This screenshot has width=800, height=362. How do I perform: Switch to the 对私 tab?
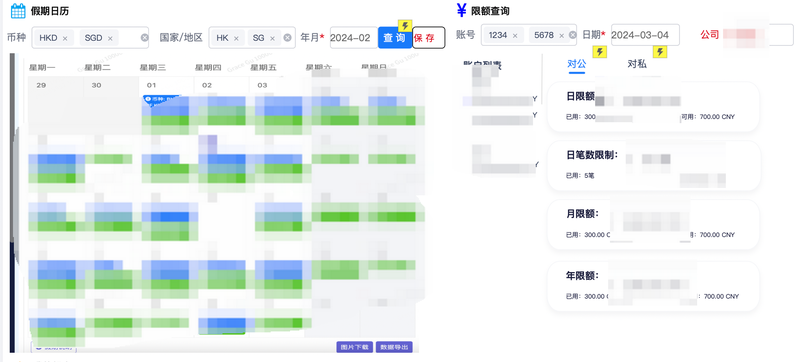tap(637, 64)
